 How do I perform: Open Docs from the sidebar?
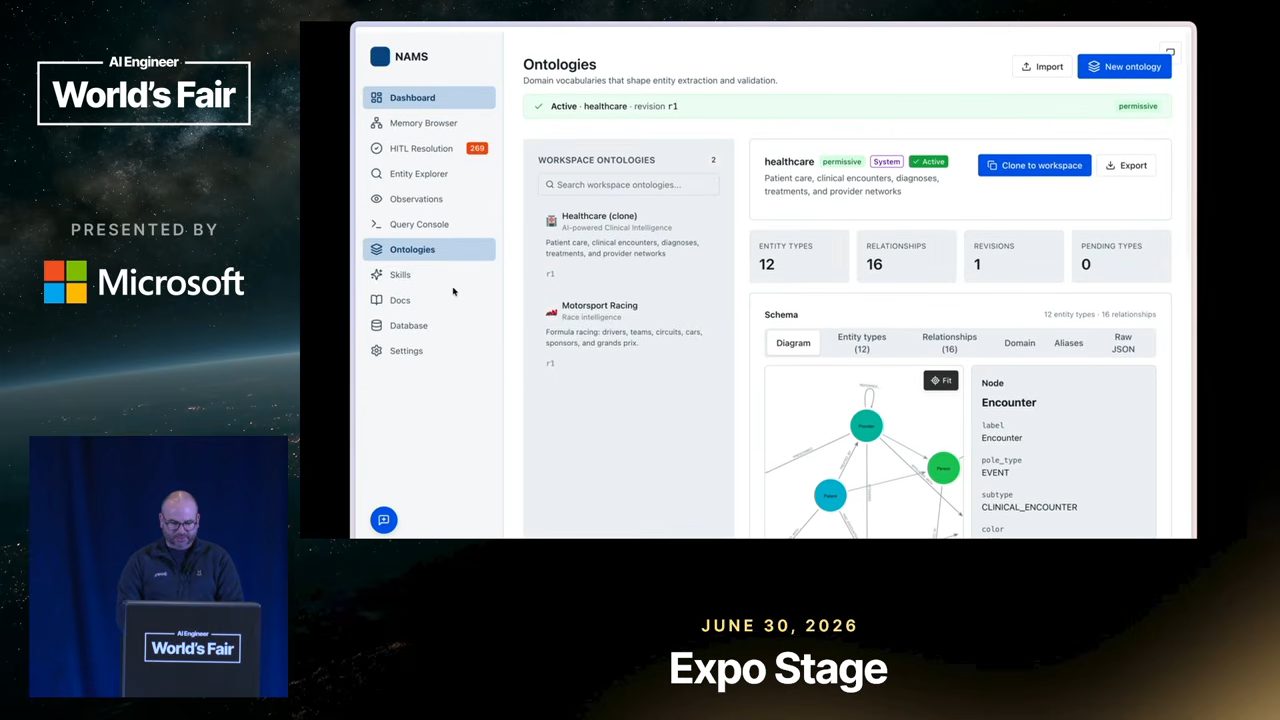tap(429, 300)
